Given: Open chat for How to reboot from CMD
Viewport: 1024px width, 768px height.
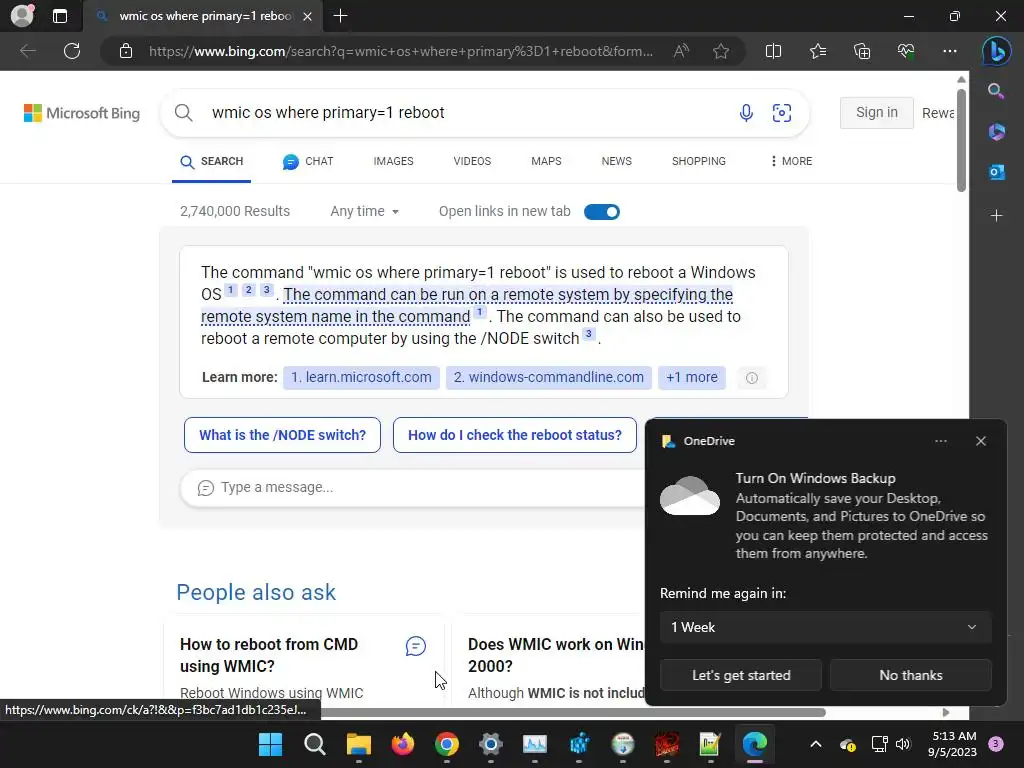Looking at the screenshot, I should pyautogui.click(x=415, y=646).
